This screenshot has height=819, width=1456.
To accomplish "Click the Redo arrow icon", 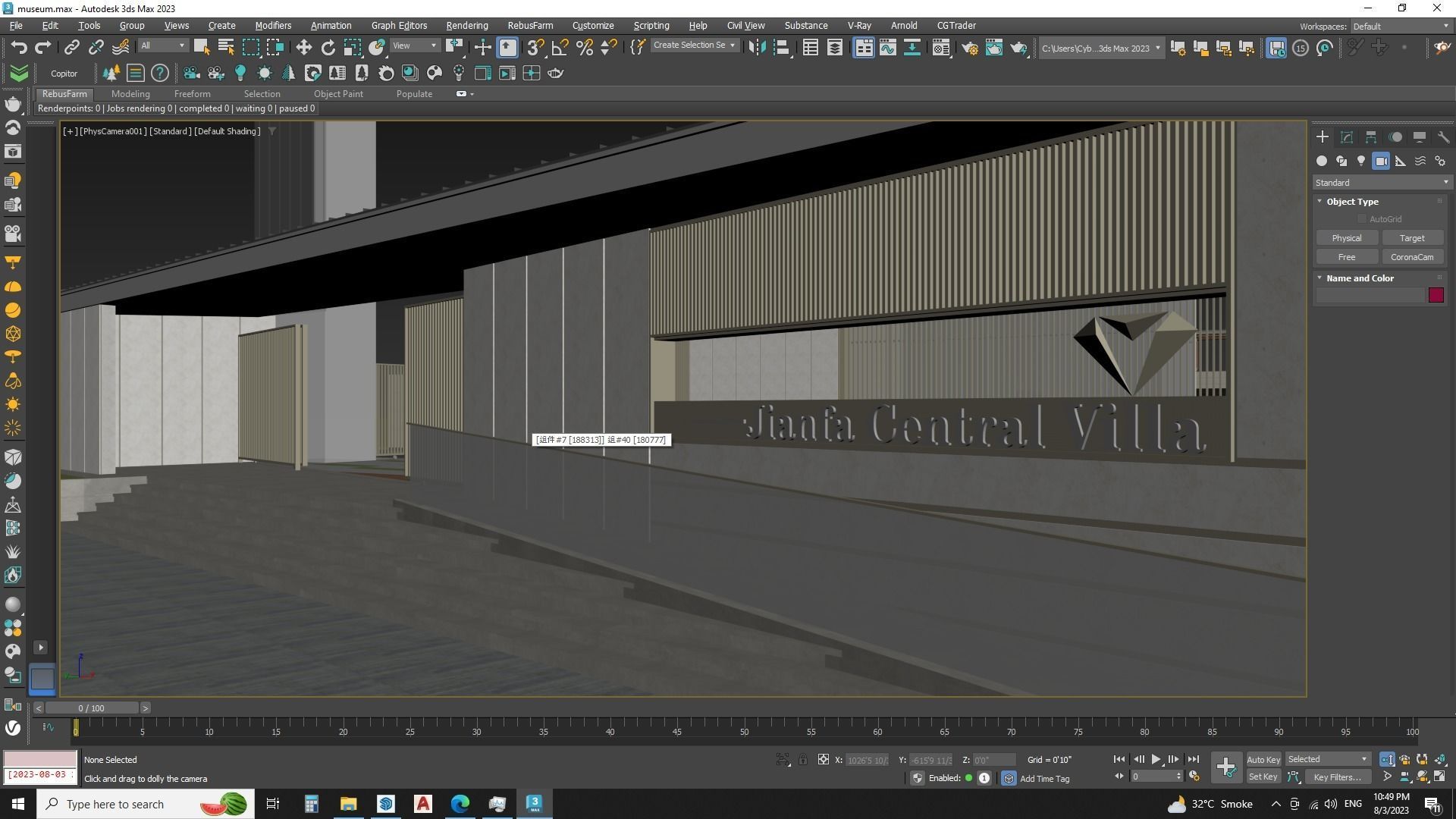I will click(x=43, y=47).
